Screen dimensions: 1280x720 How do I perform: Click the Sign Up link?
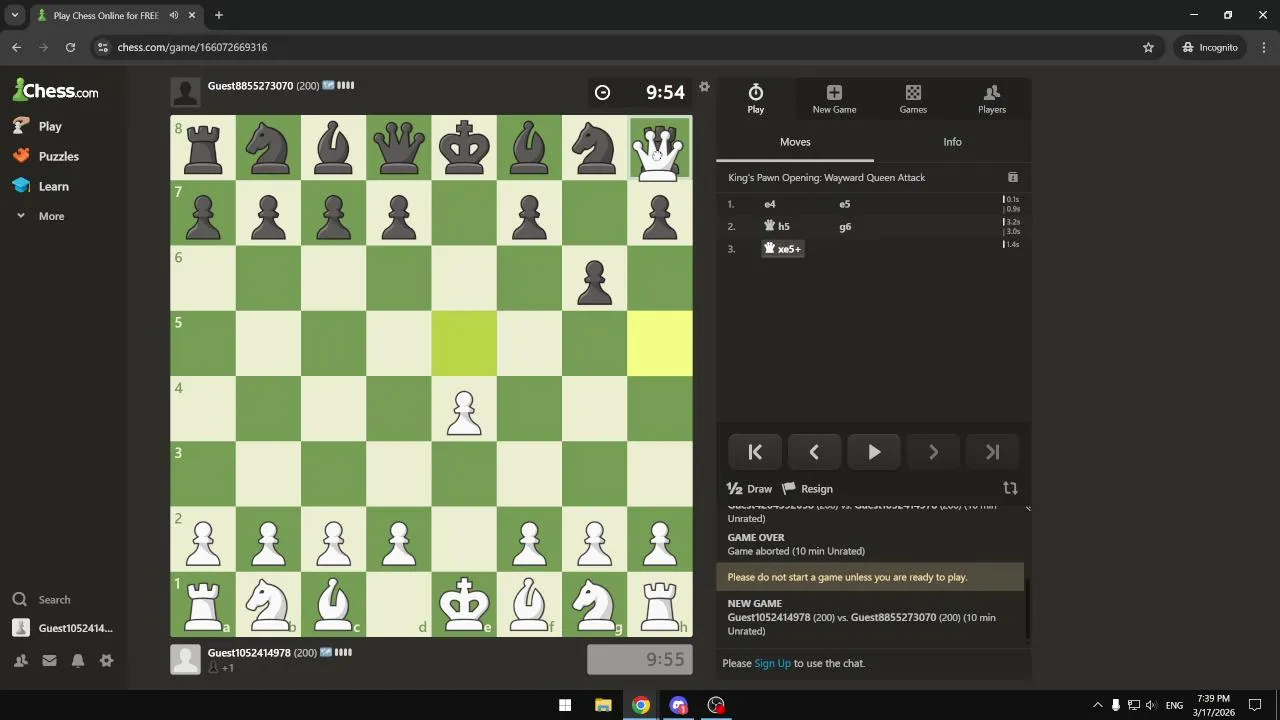tap(772, 663)
